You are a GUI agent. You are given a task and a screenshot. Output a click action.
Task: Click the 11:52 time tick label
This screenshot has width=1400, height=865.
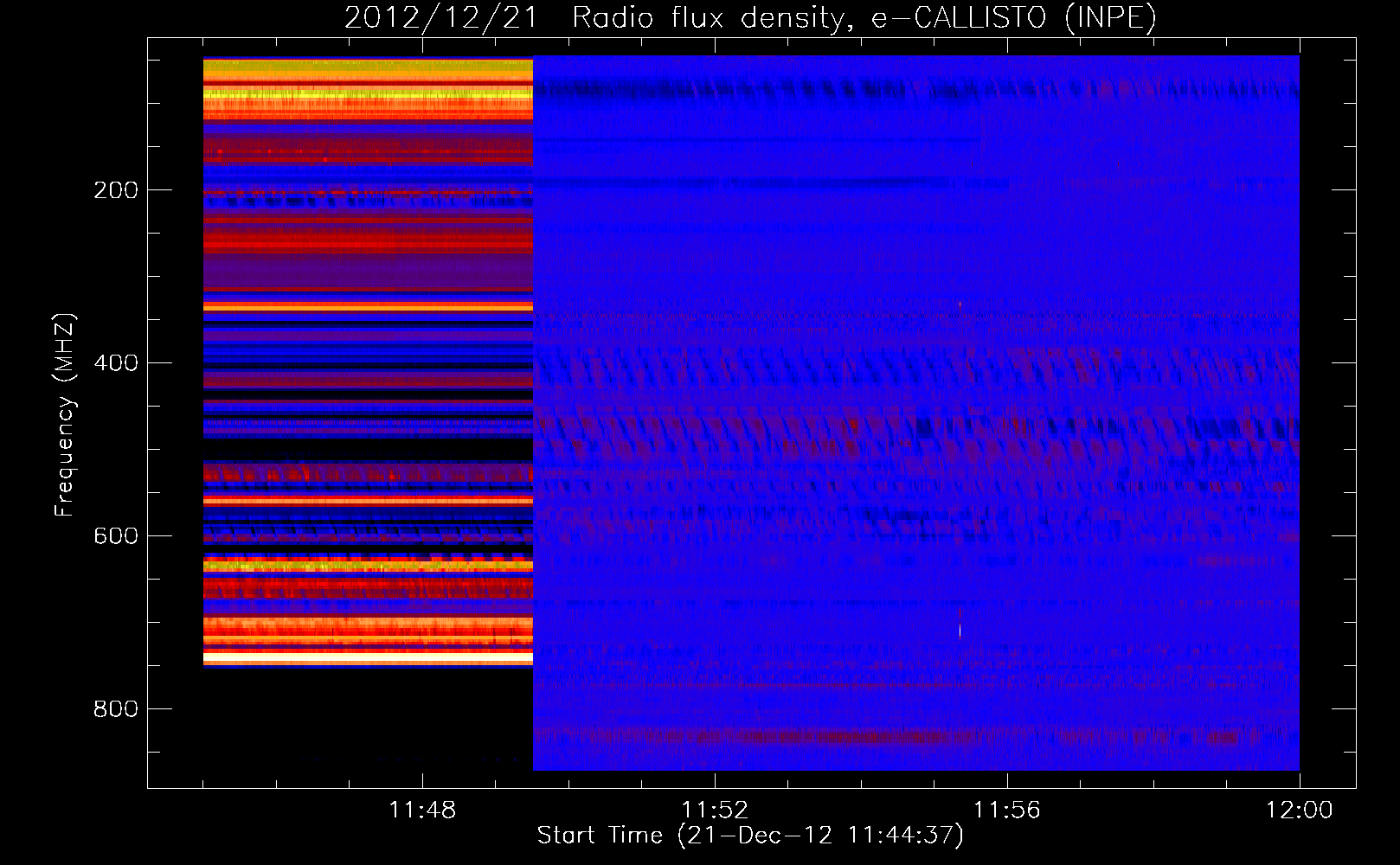coord(715,811)
